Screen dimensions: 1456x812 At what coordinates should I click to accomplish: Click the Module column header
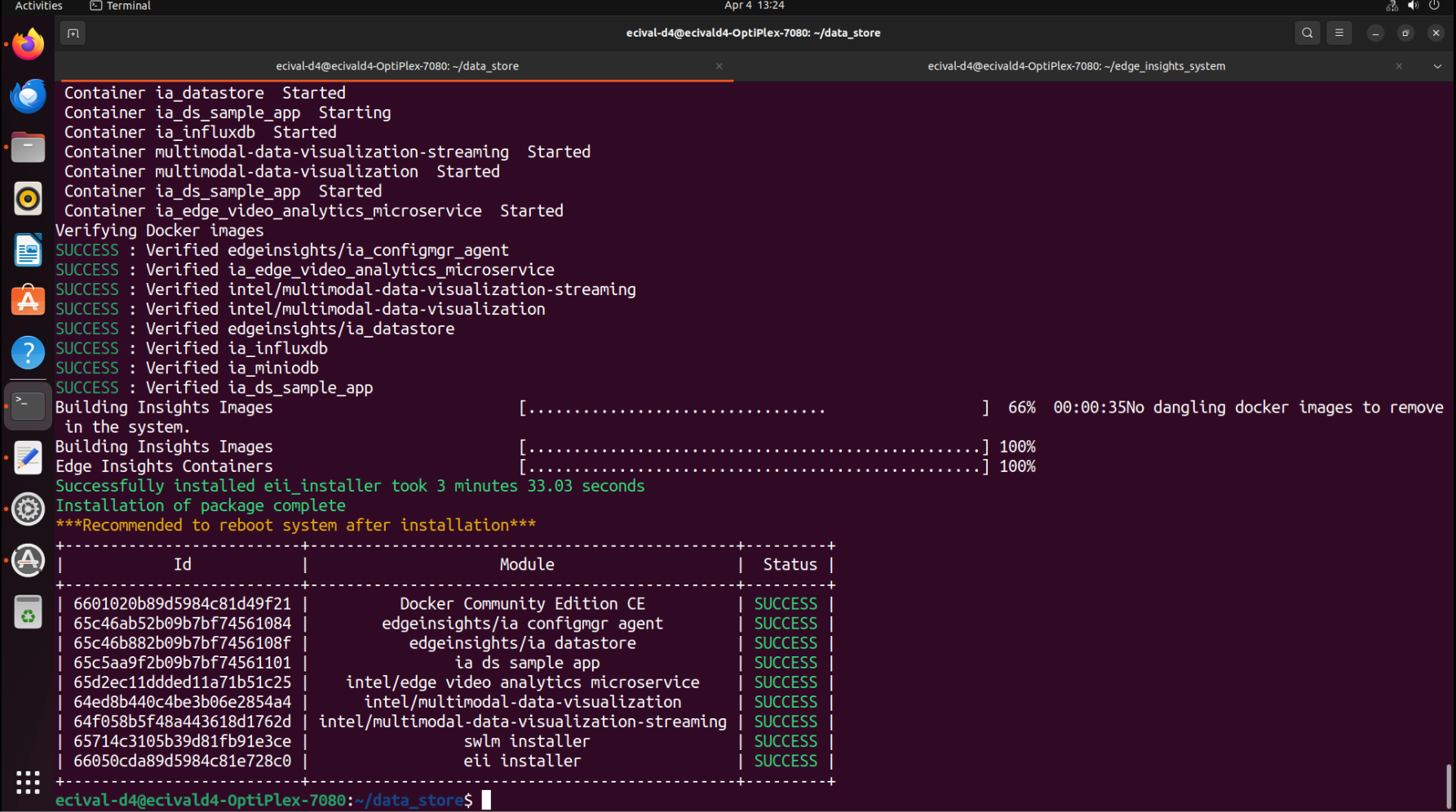click(x=527, y=564)
